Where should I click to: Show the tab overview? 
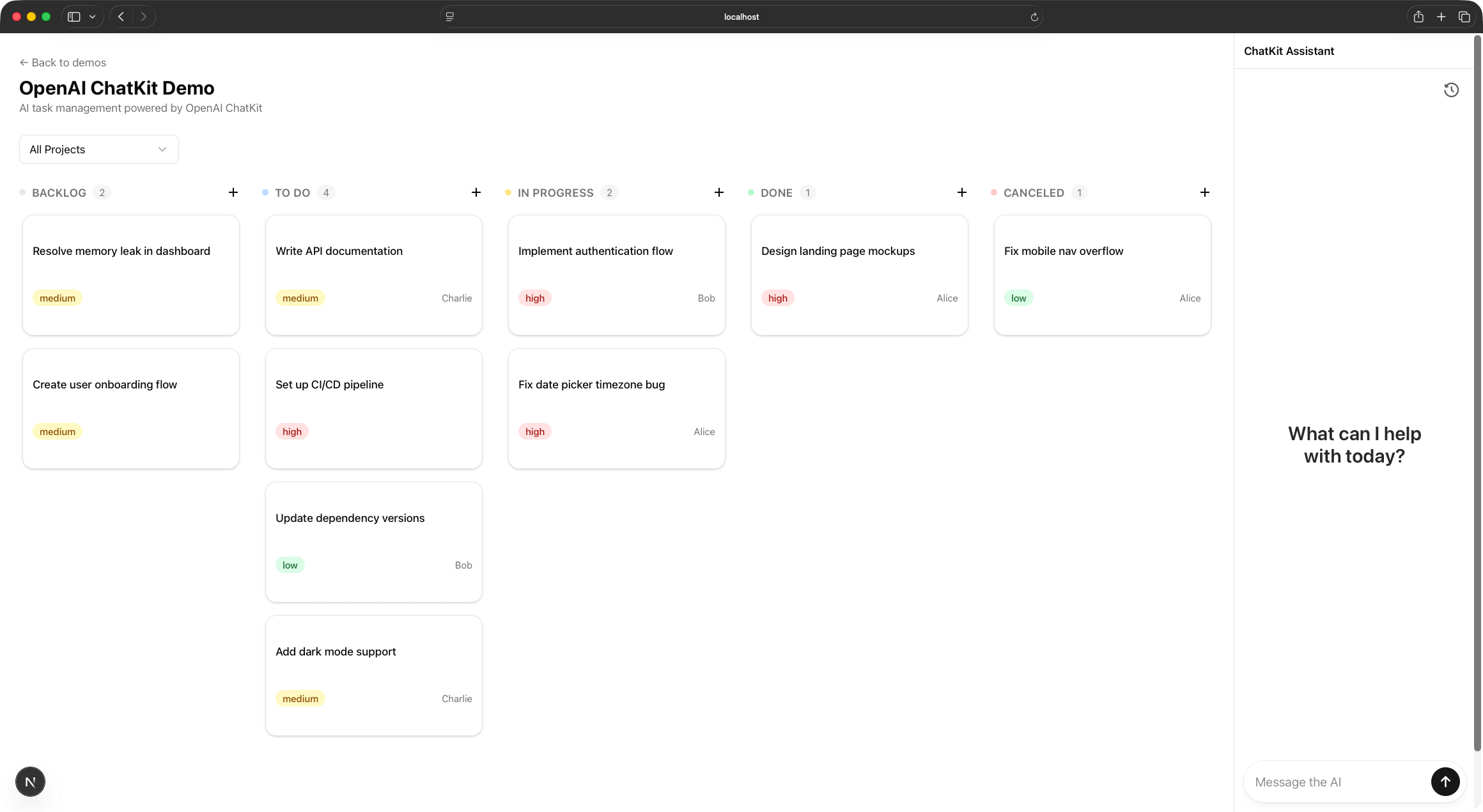click(1464, 17)
